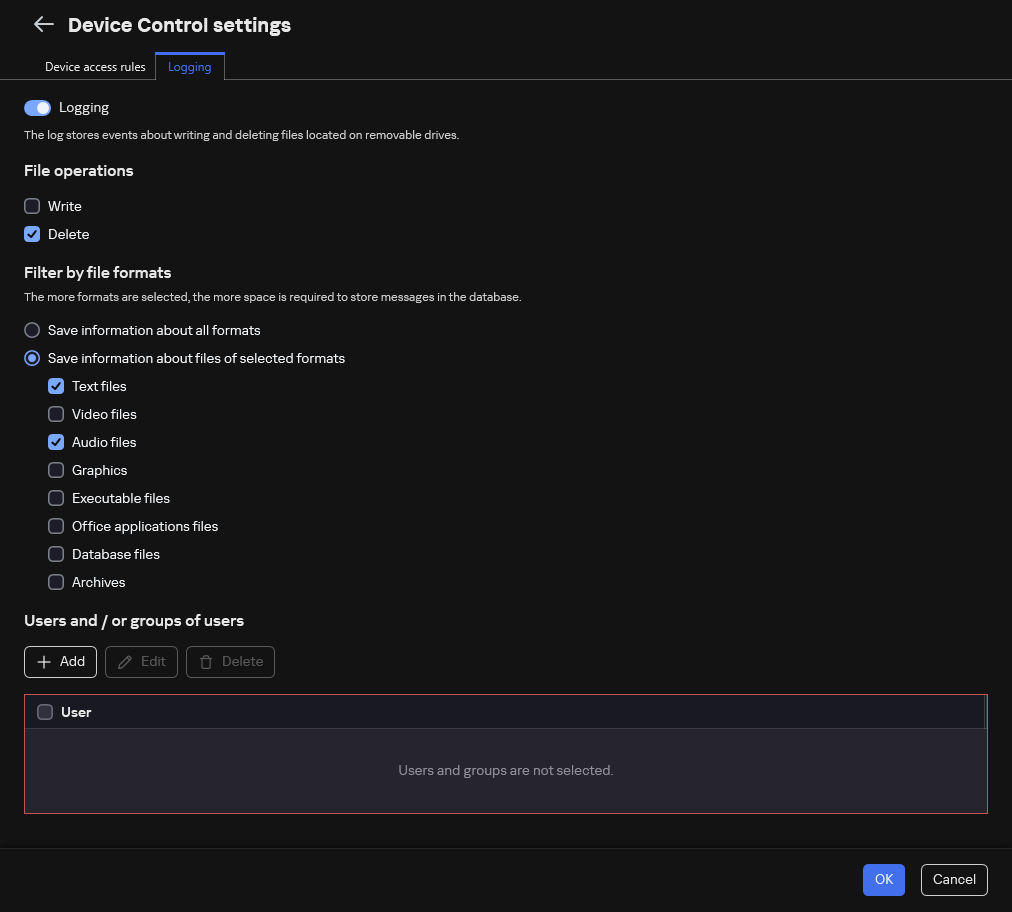Enable the Write file operation checkbox
The height and width of the screenshot is (912, 1012).
click(x=32, y=206)
